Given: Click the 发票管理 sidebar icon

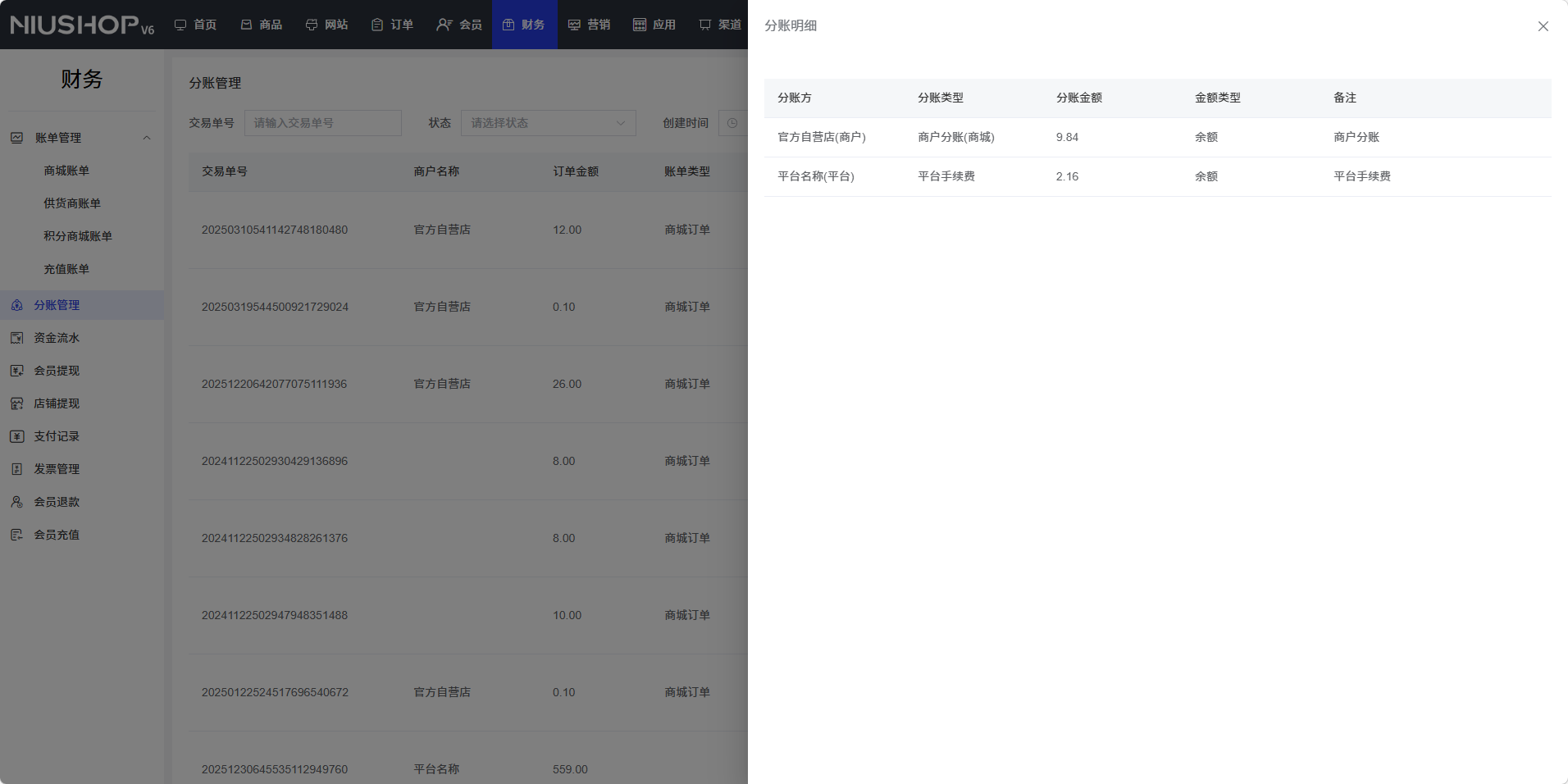Looking at the screenshot, I should tap(16, 469).
